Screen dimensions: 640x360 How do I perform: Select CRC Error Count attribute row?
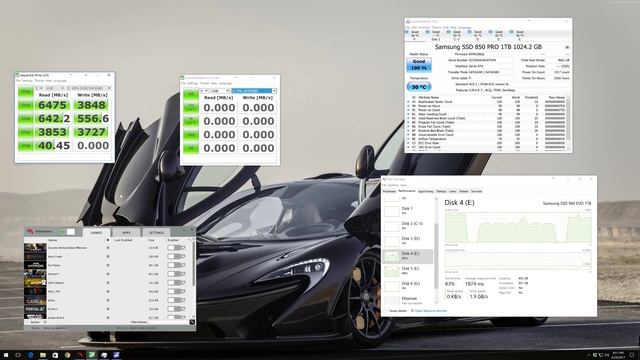pos(486,147)
